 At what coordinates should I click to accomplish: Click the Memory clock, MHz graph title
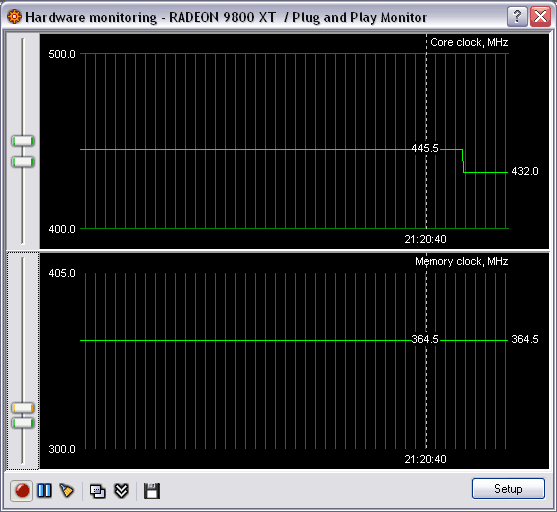click(461, 262)
